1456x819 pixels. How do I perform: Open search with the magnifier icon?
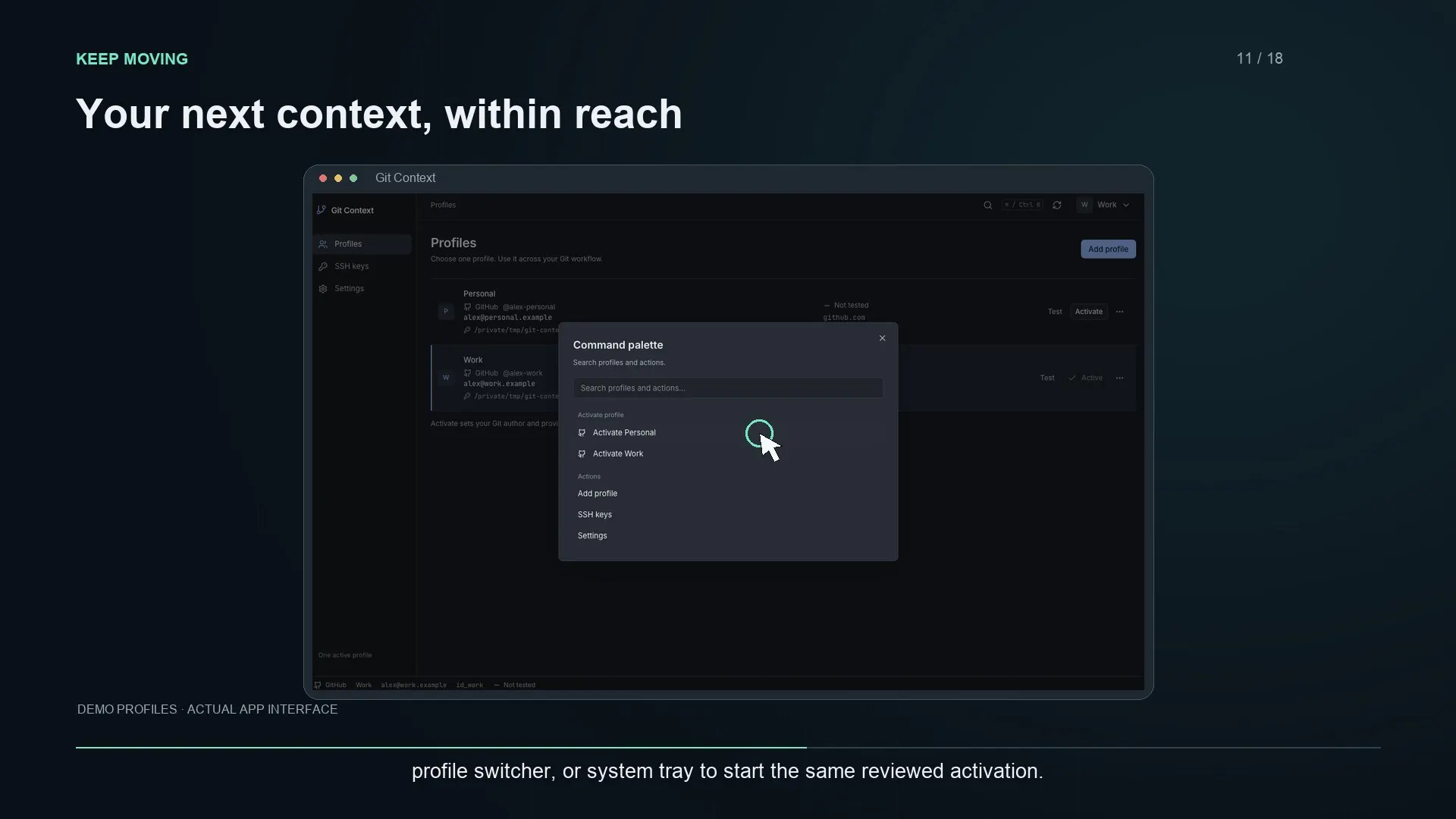[987, 205]
